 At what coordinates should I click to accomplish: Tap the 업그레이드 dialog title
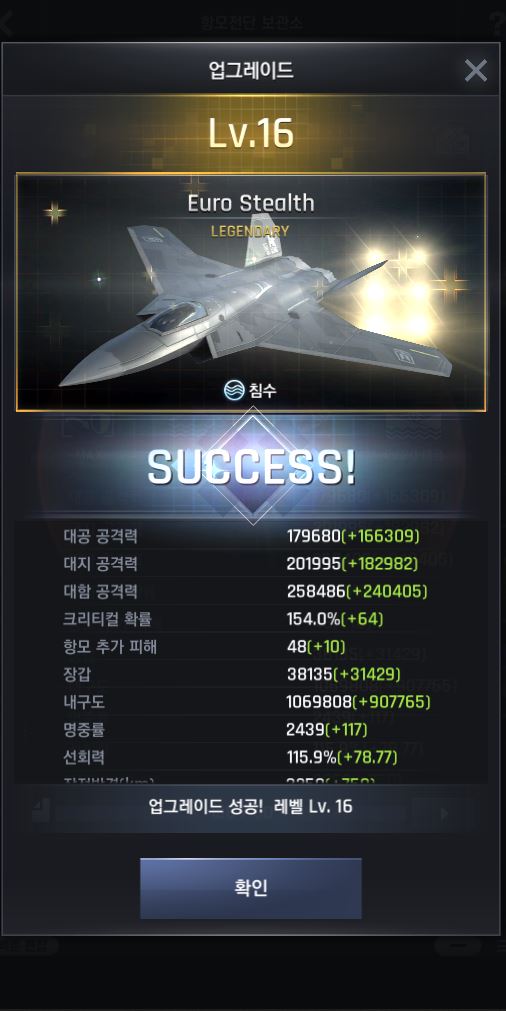click(x=251, y=70)
